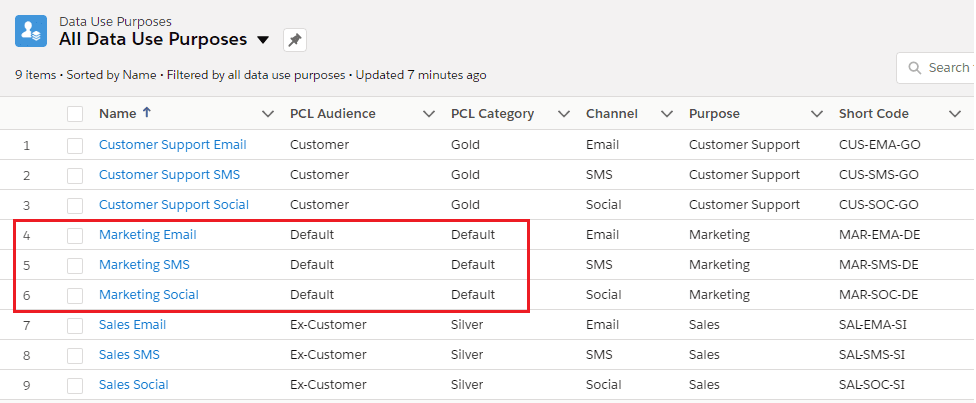Open the Purpose column dropdown chevron
The image size is (976, 403).
817,114
